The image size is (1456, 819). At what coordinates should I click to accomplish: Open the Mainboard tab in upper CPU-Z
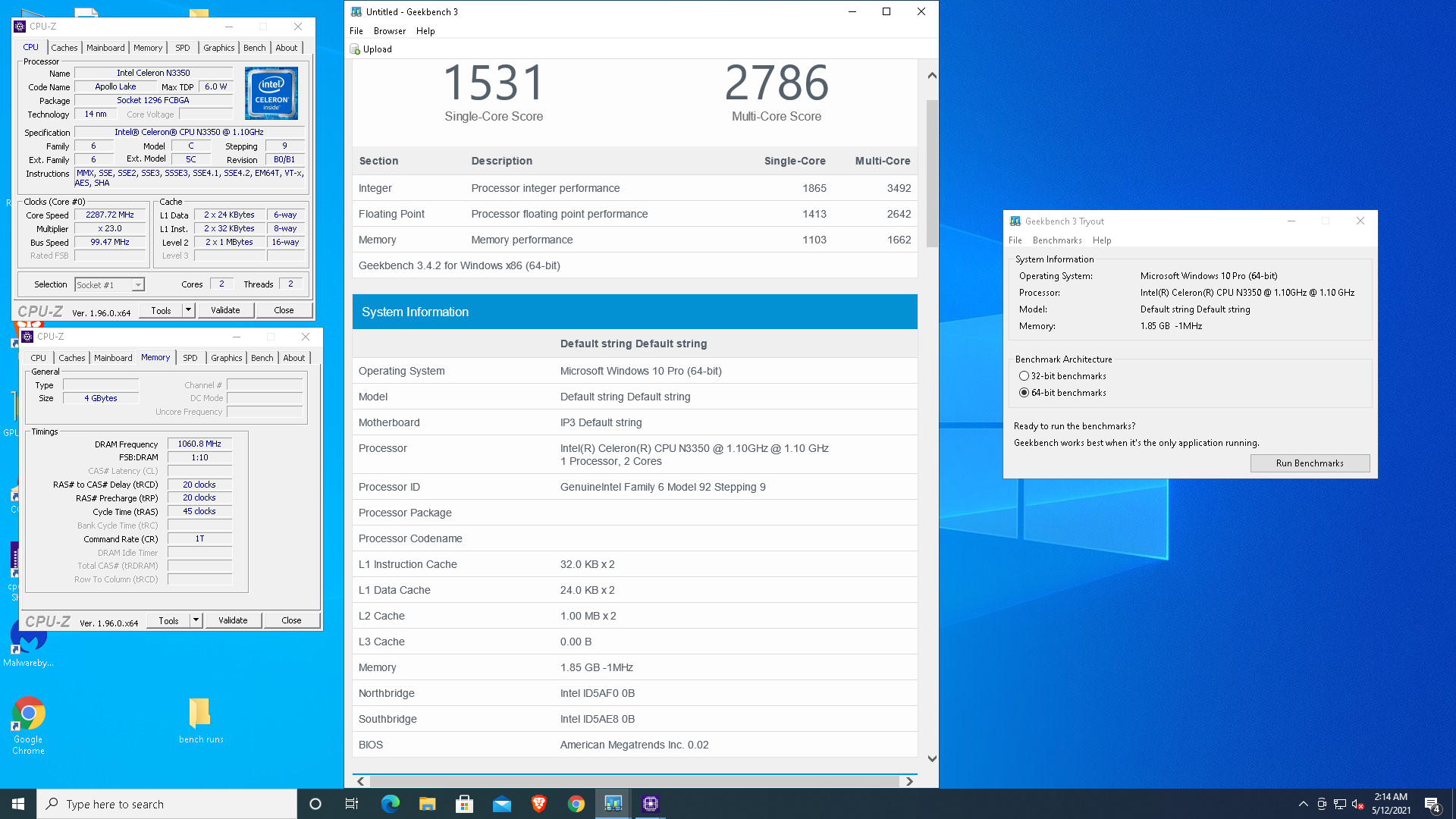(105, 48)
